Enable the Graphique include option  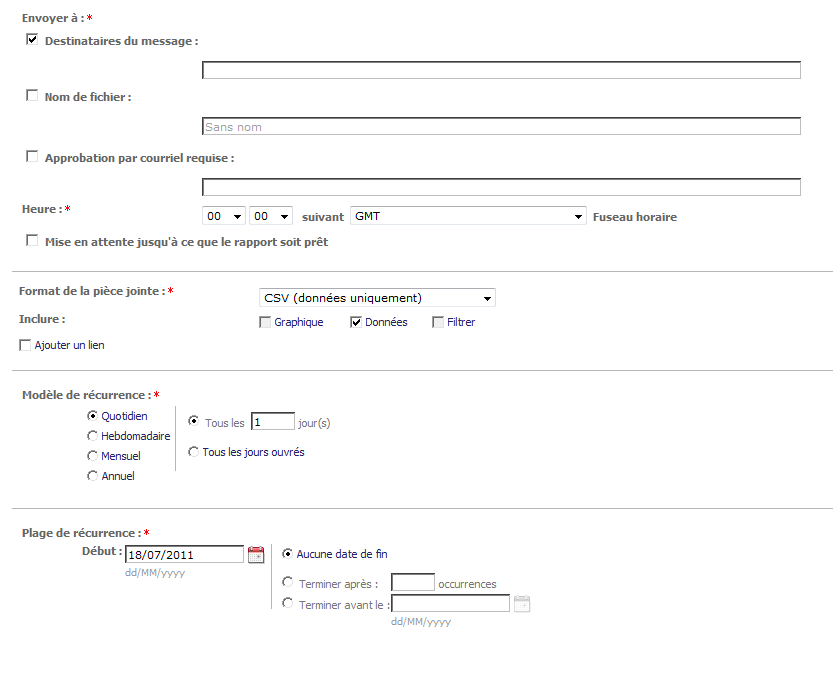click(265, 322)
